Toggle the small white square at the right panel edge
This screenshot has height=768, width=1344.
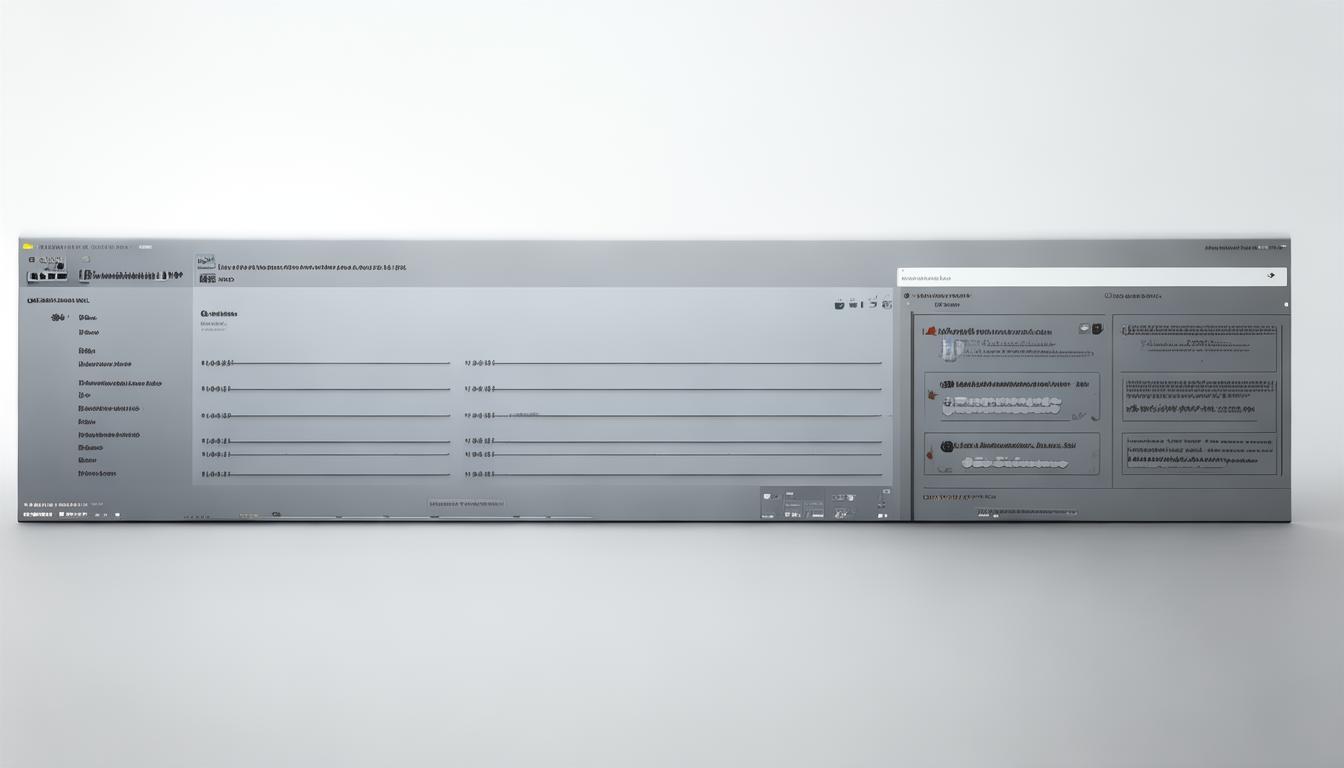tap(1286, 304)
